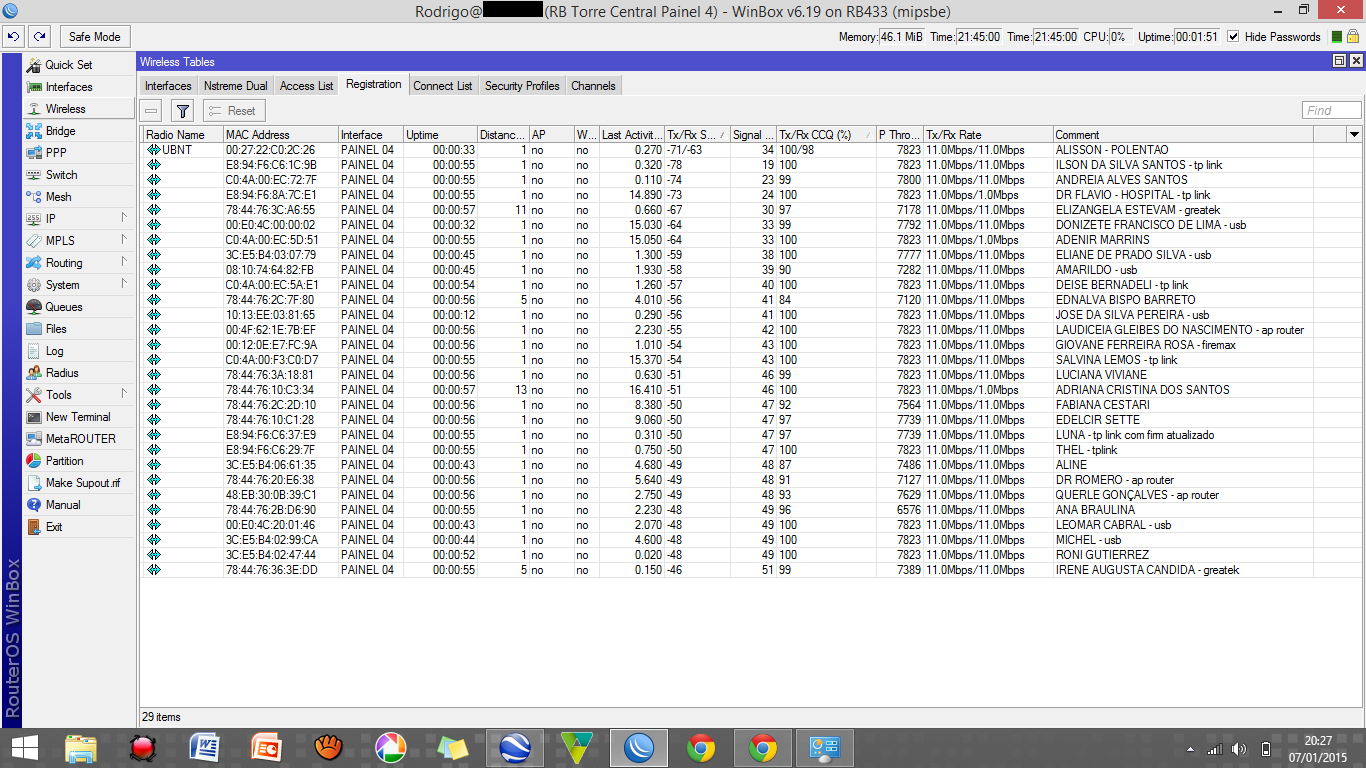Viewport: 1366px width, 768px height.
Task: Click the padlock icon in status bar
Action: (1353, 36)
